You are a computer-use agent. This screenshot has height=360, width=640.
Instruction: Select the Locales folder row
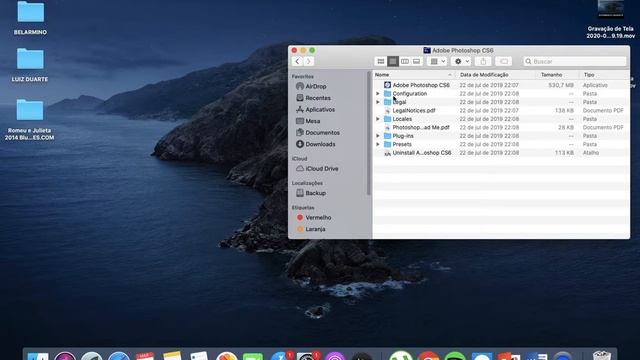click(501, 119)
